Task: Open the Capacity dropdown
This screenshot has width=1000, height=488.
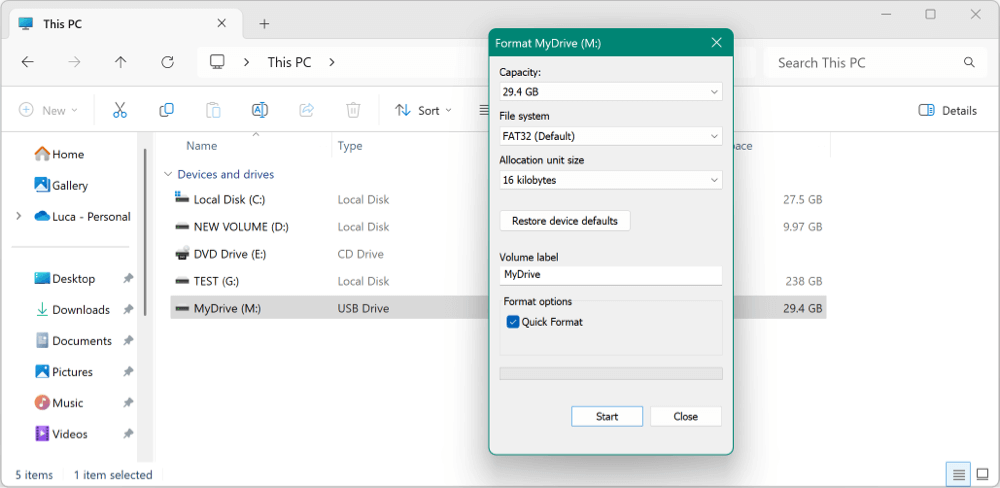Action: (611, 92)
